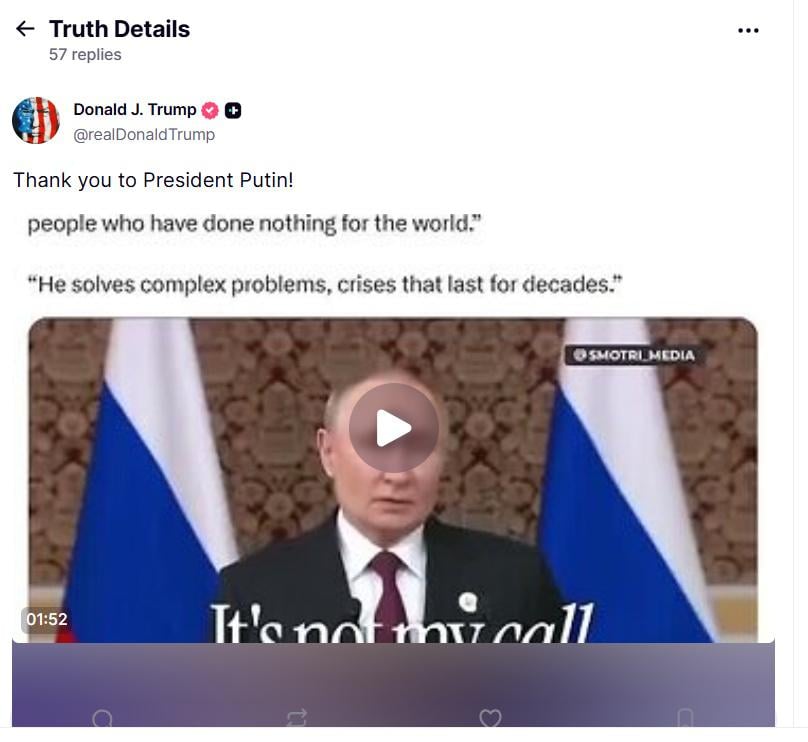This screenshot has width=808, height=742.
Task: Reply using the speech bubble icon
Action: point(102,718)
